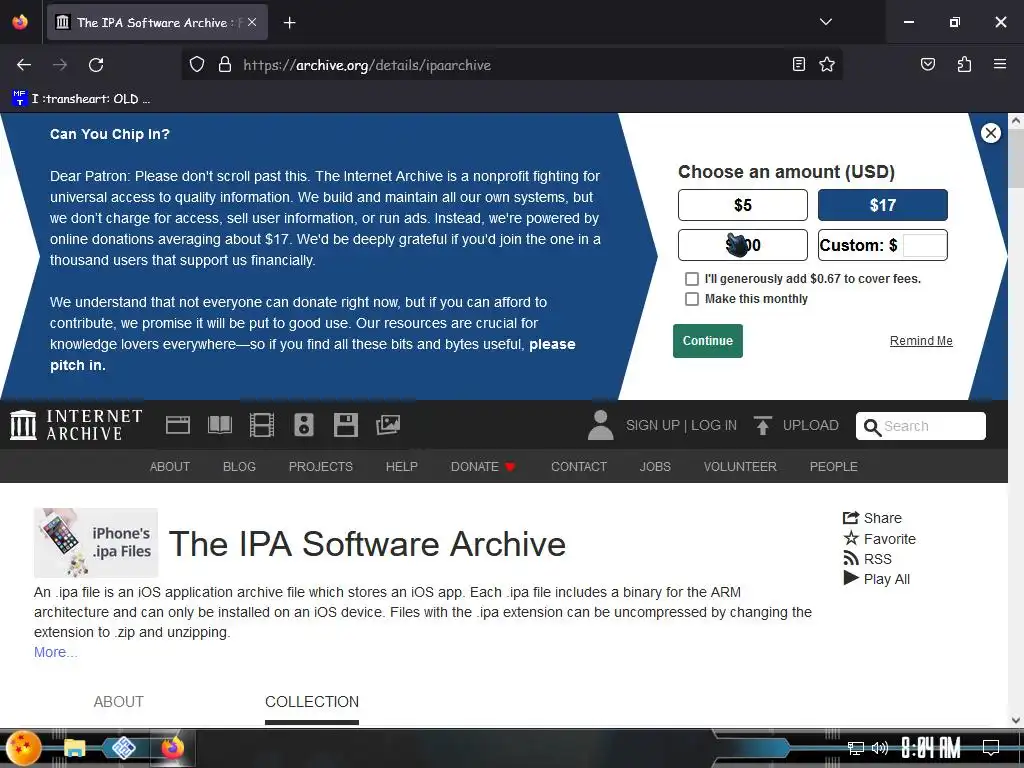Open the Web (Wayback) icon
The width and height of the screenshot is (1024, 768).
click(x=178, y=425)
